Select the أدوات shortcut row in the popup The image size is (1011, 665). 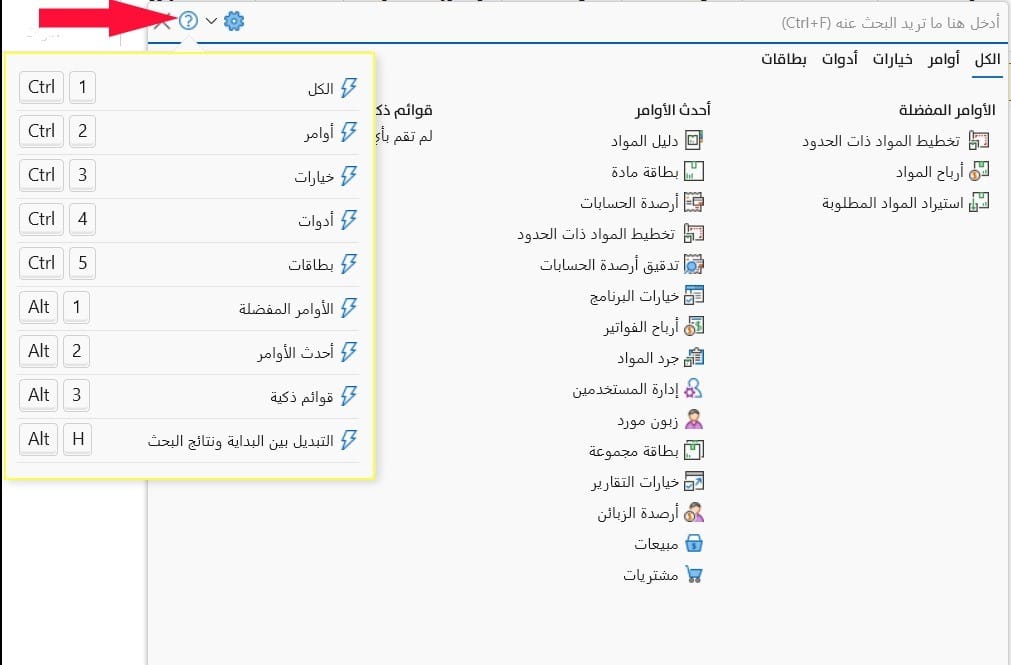tap(188, 219)
